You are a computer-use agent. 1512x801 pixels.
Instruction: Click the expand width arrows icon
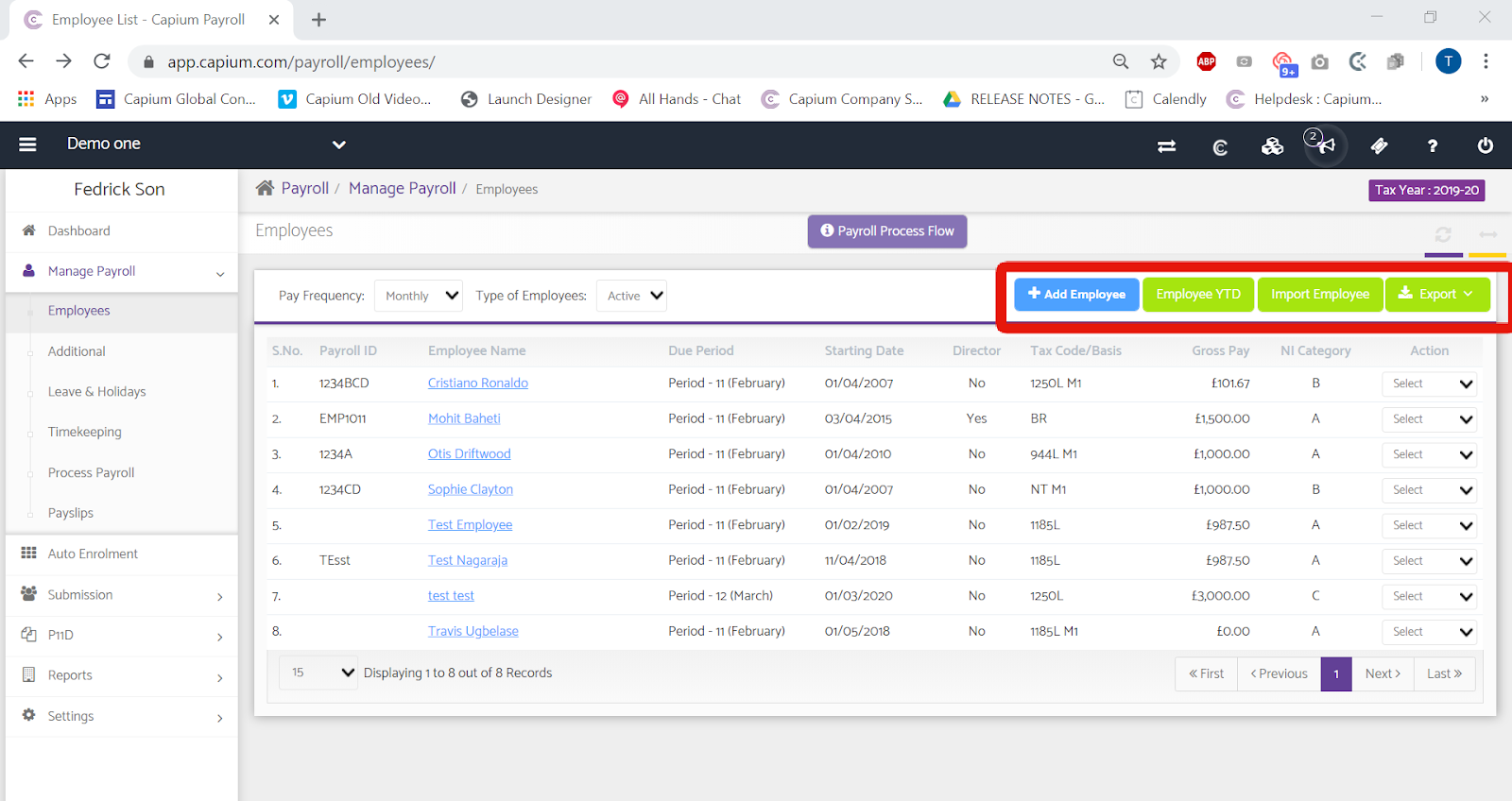1487,234
